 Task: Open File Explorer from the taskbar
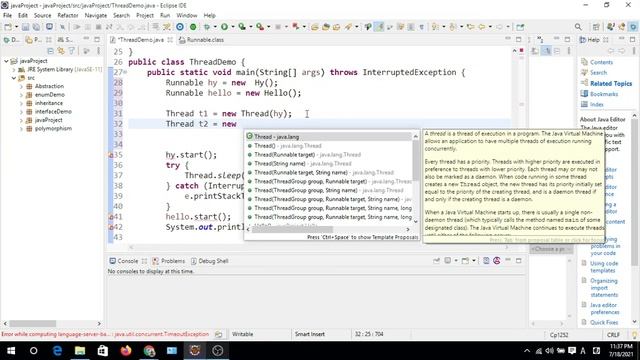coord(80,351)
